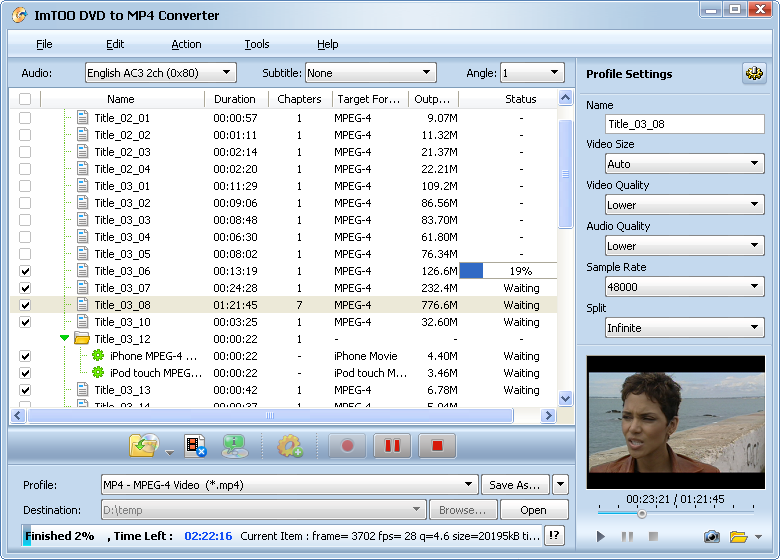780x560 pixels.
Task: Open the Help menu
Action: (327, 44)
